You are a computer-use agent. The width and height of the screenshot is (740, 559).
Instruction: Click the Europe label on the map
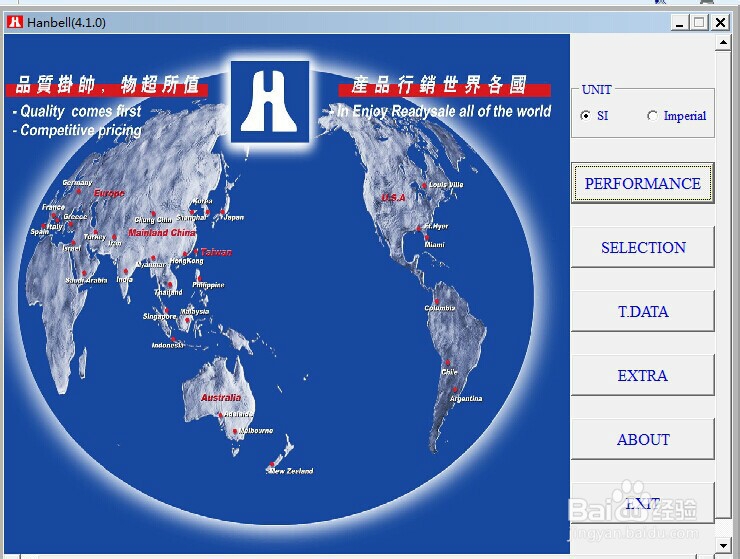(x=109, y=193)
